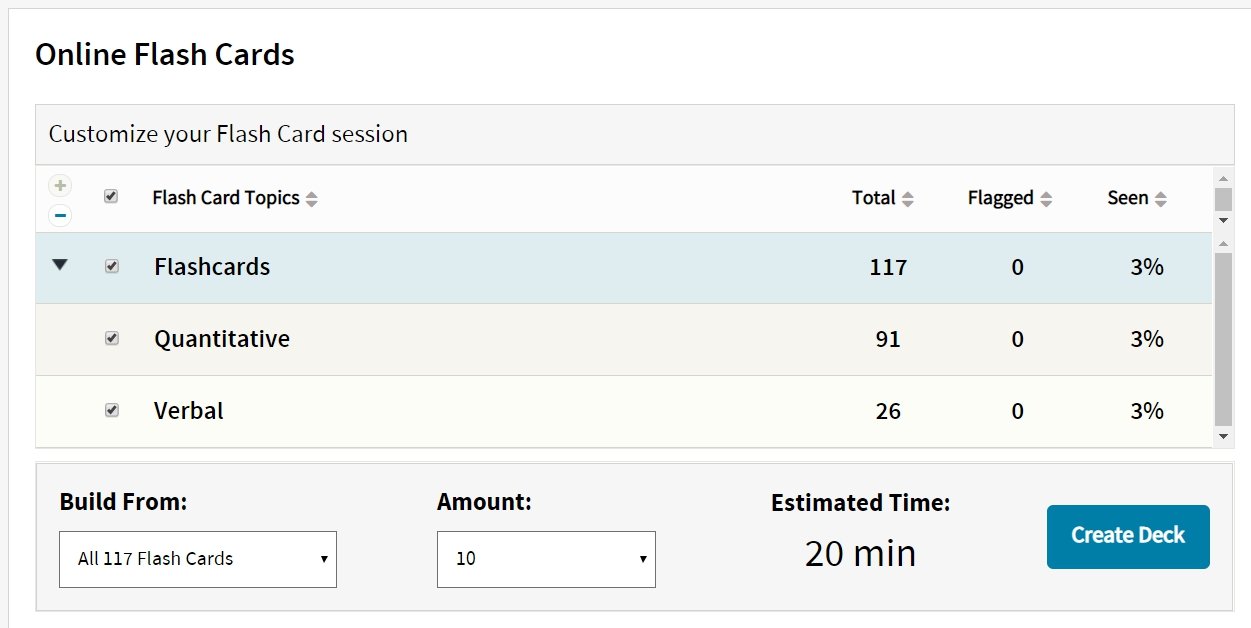Sort by Seen column arrows icon

pos(1161,199)
